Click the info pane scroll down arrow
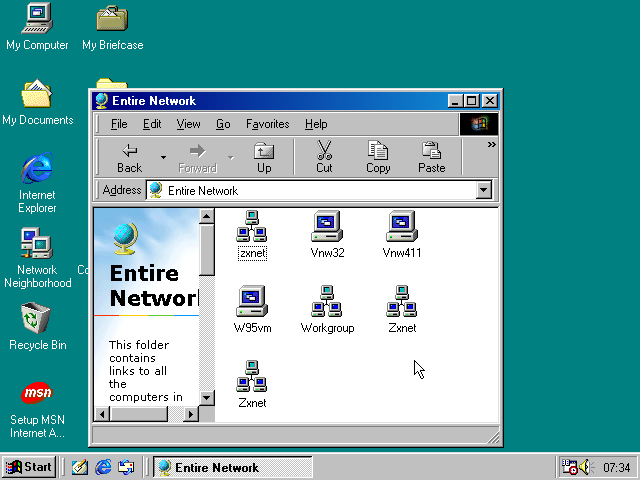Screen dimensions: 640x480 click(x=207, y=398)
